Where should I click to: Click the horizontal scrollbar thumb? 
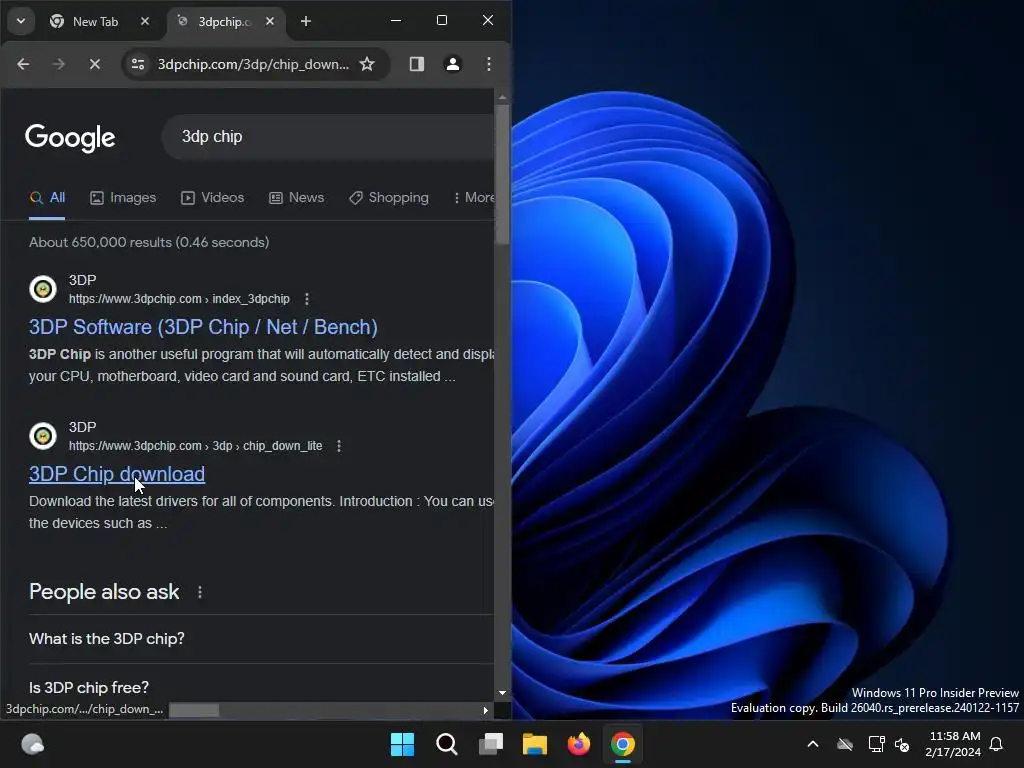click(x=194, y=710)
